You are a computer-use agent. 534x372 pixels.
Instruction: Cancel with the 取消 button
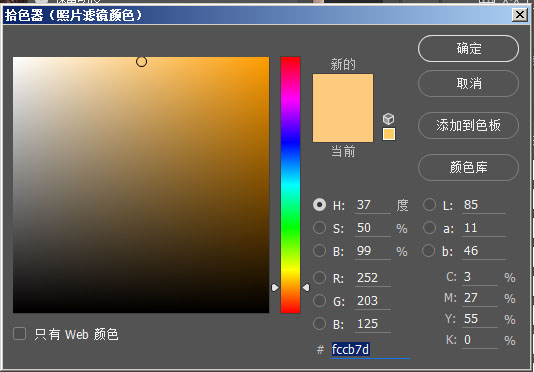pyautogui.click(x=469, y=83)
